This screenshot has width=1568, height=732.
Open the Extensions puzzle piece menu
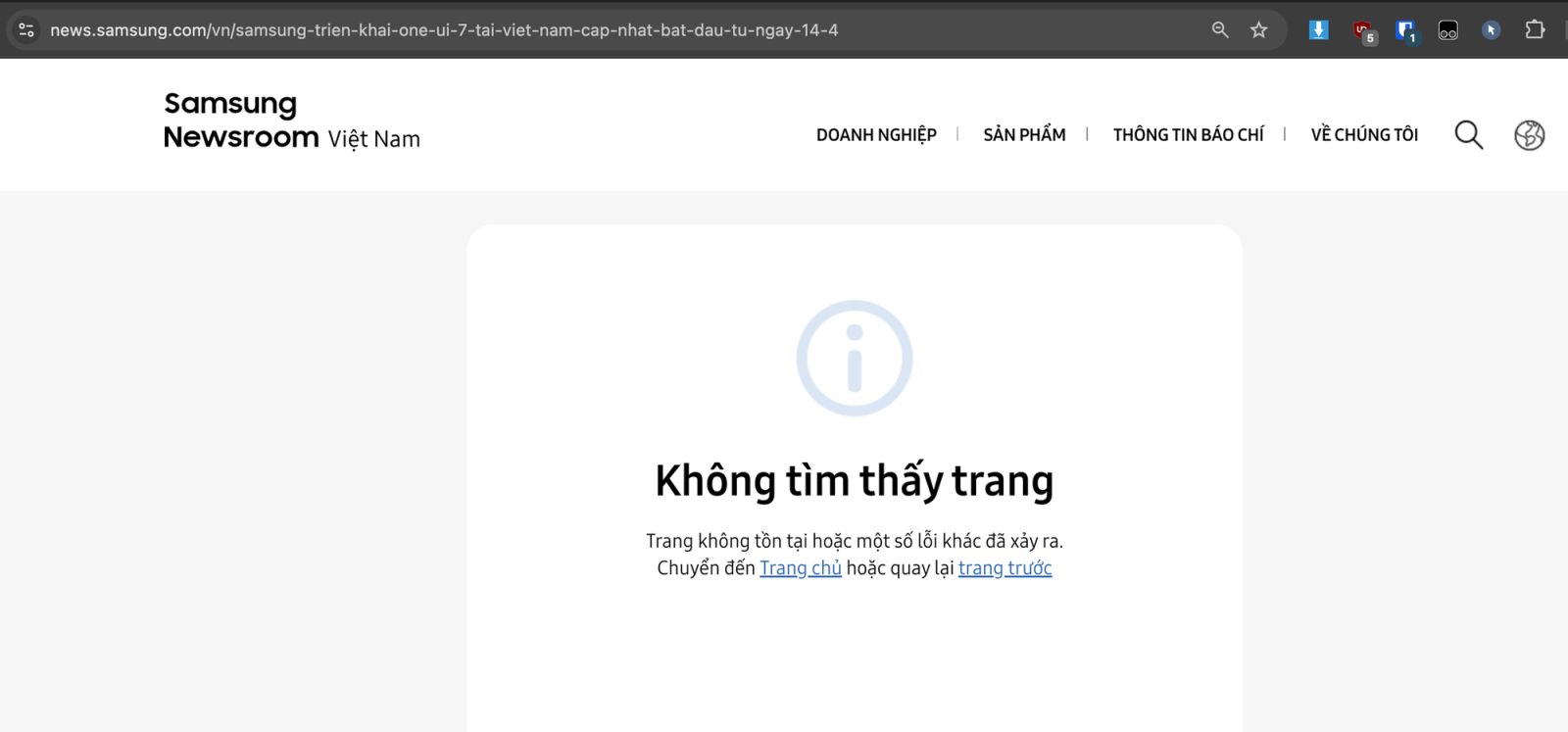pyautogui.click(x=1535, y=30)
